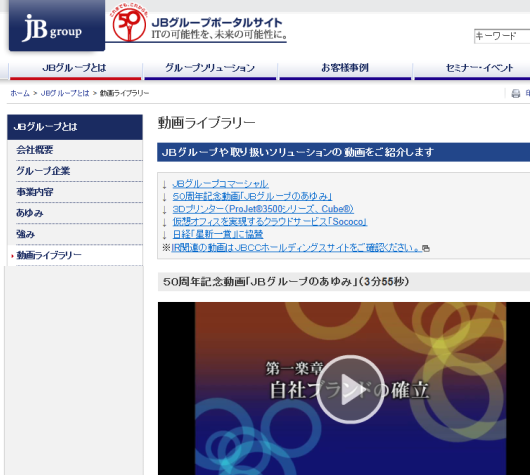Click the JBグループとは sidebar header
Screen dimensions: 530x475
click(75, 127)
